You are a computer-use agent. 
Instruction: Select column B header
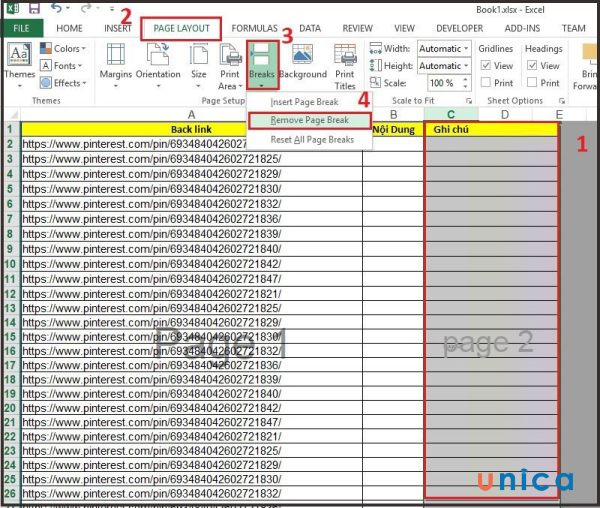[x=393, y=114]
